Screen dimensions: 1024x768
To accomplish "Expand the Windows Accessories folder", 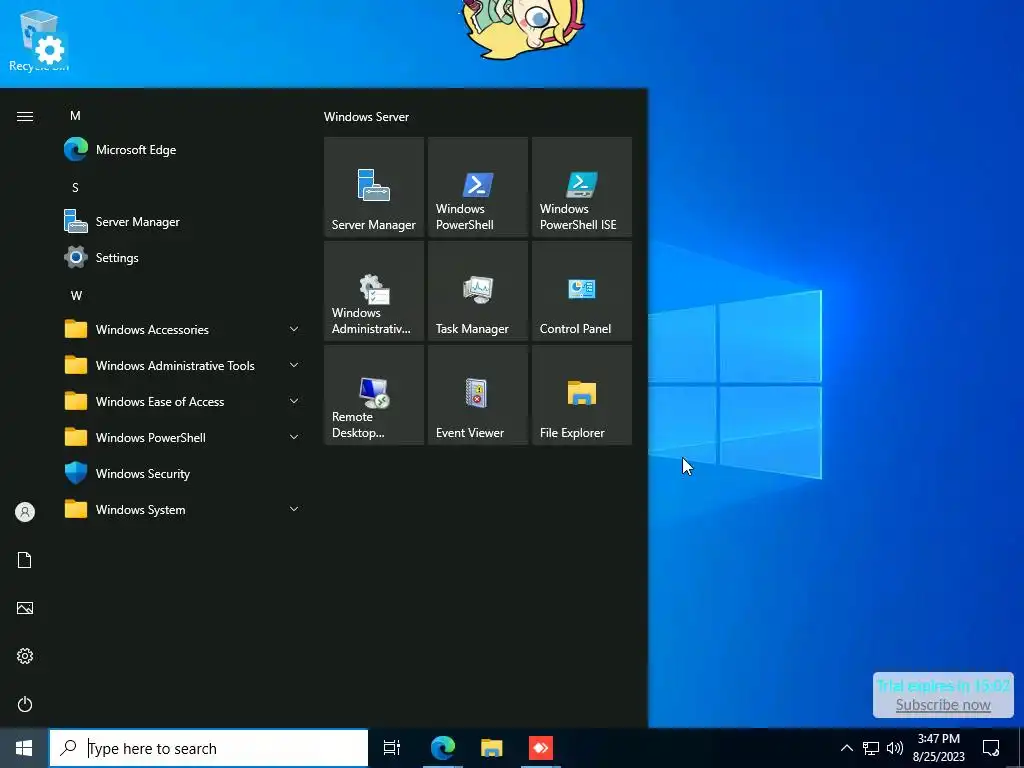I will (x=183, y=329).
